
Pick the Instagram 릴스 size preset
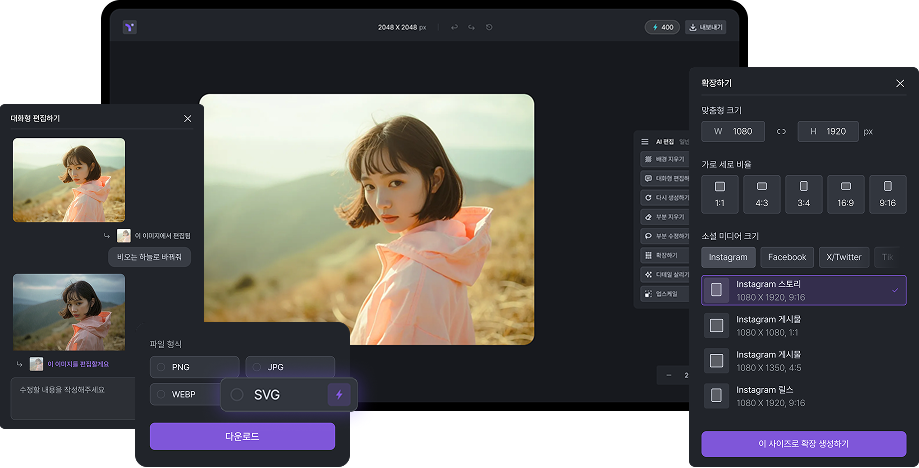(x=803, y=395)
